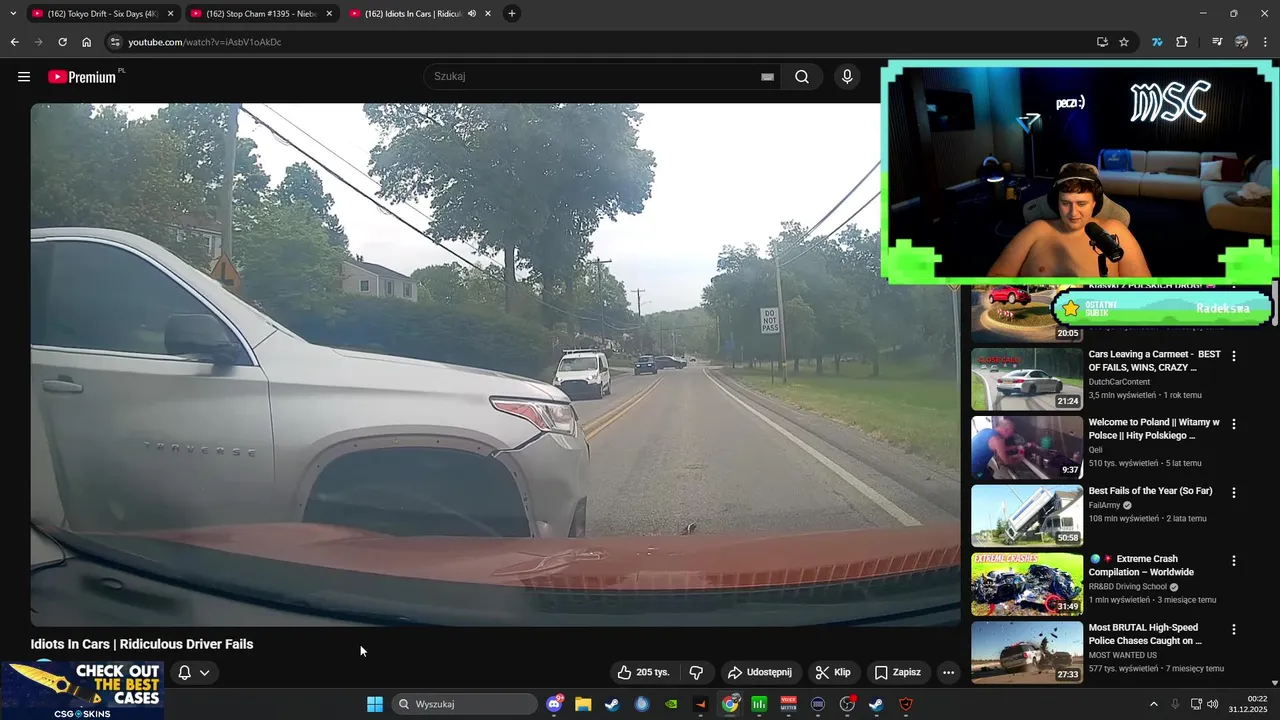Mute the Idiots In Cars tab audio icon

(x=472, y=14)
